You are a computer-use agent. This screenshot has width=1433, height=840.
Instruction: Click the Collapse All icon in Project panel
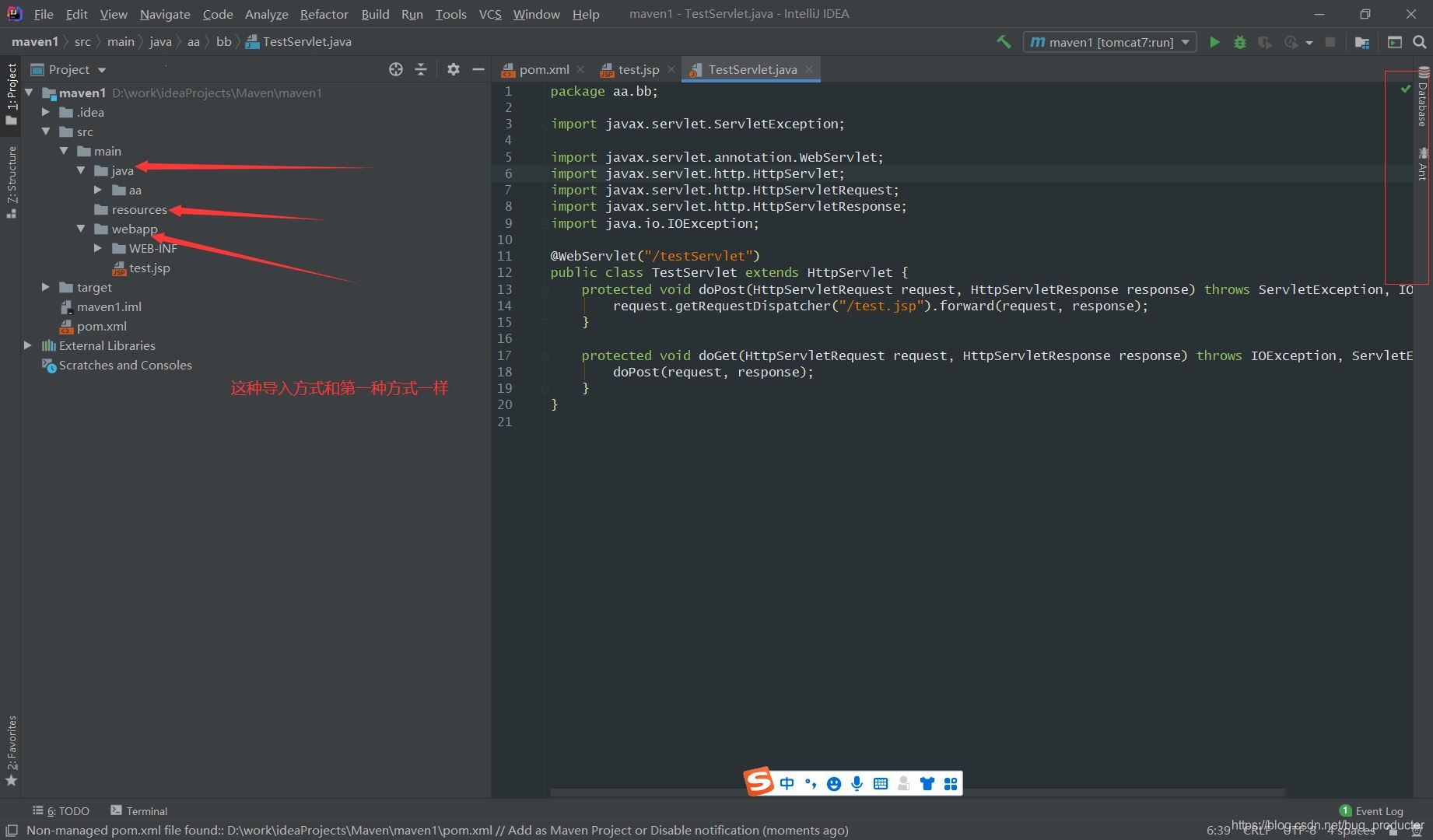click(421, 69)
